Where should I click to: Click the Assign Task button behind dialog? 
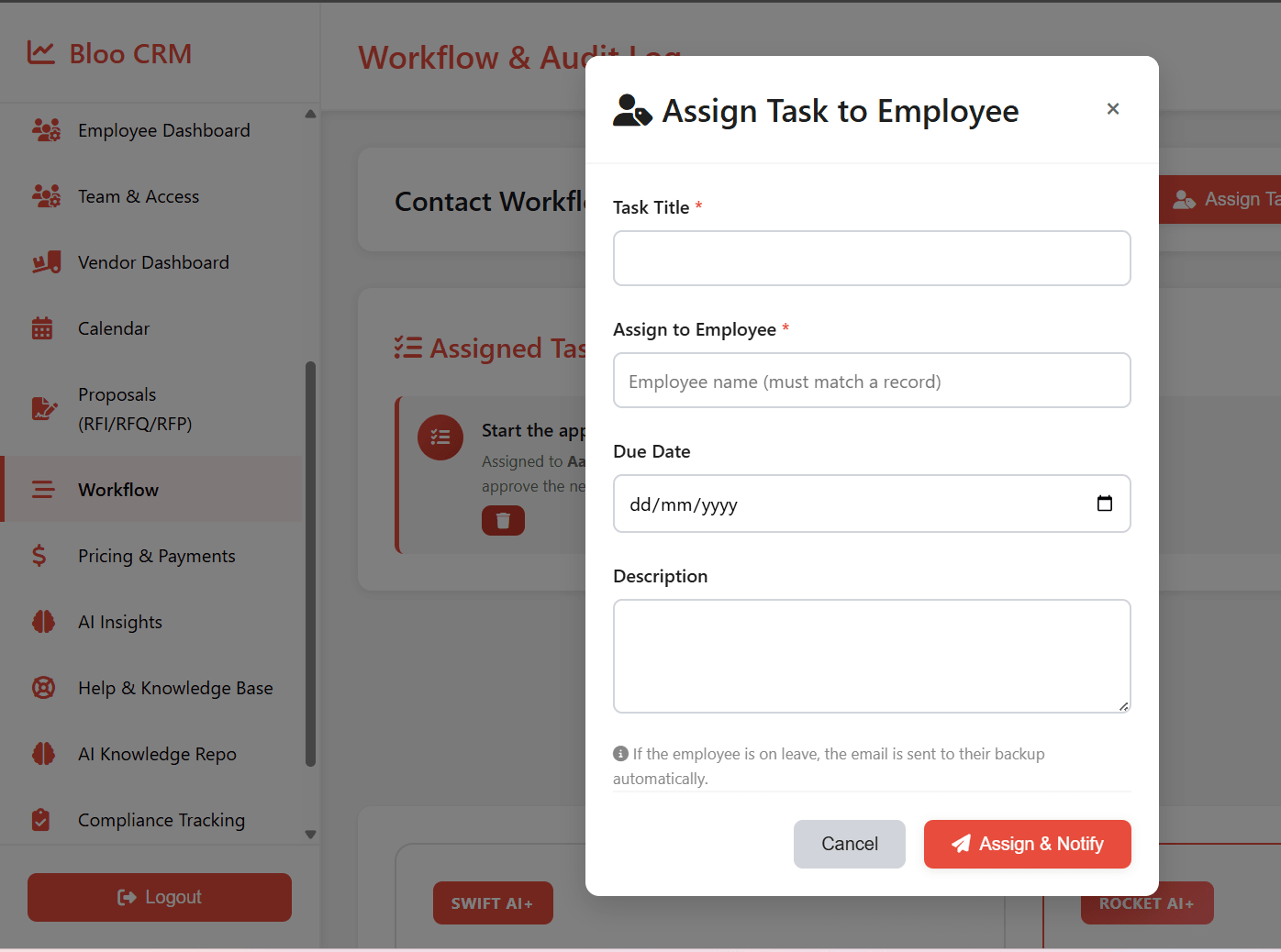pyautogui.click(x=1220, y=199)
